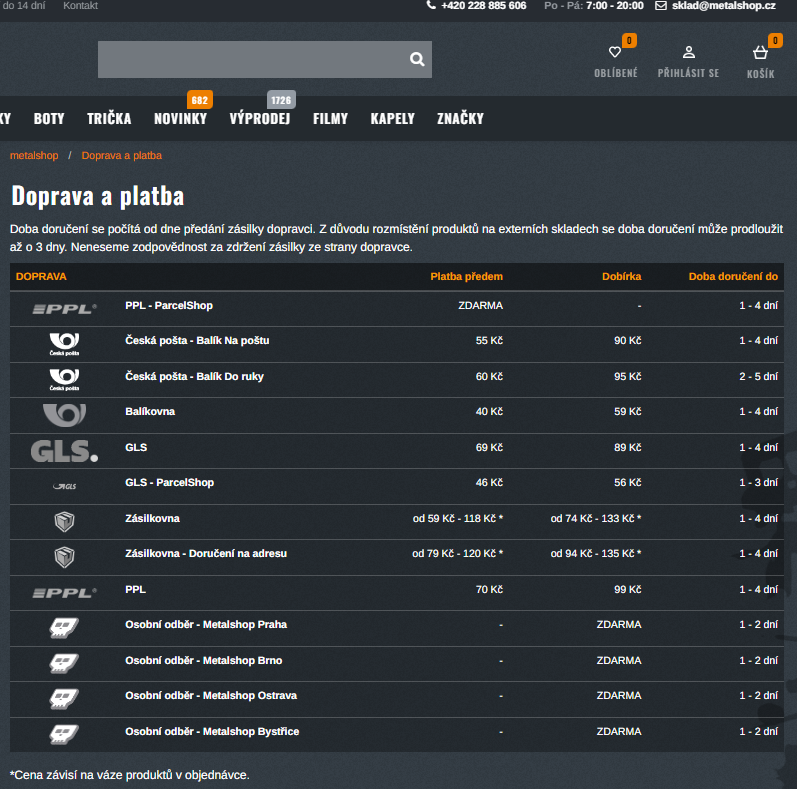The width and height of the screenshot is (797, 789).
Task: Click small GLS ParcelShop logo
Action: click(x=65, y=486)
